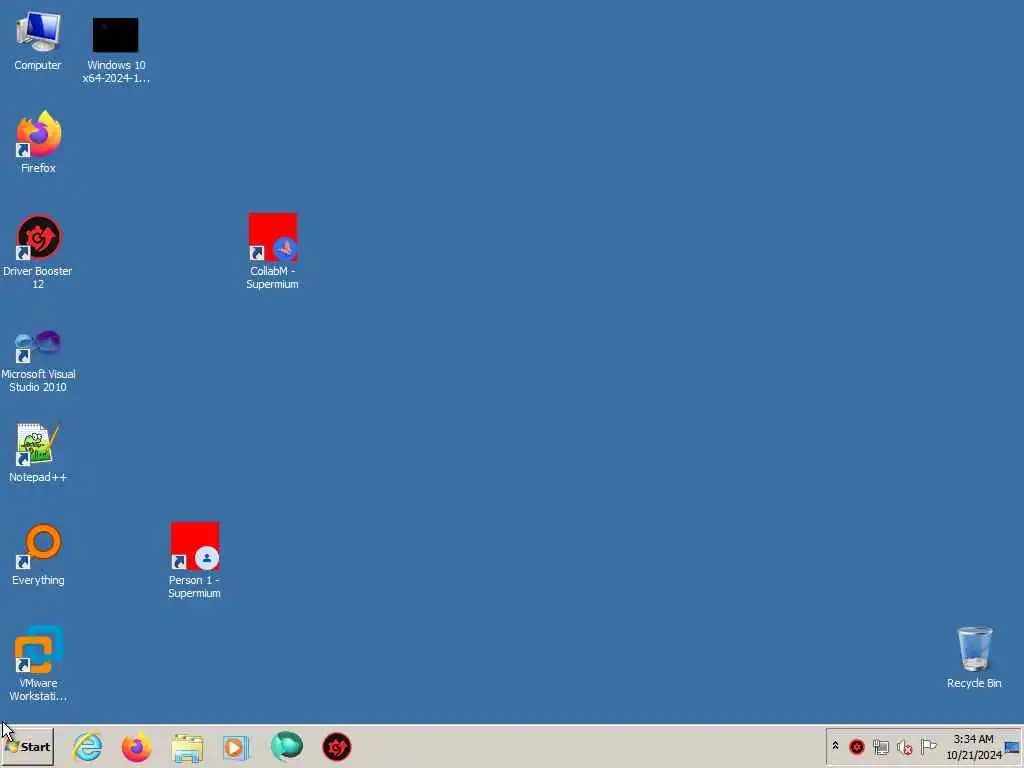The image size is (1024, 768).
Task: Open the Start menu
Action: point(27,747)
